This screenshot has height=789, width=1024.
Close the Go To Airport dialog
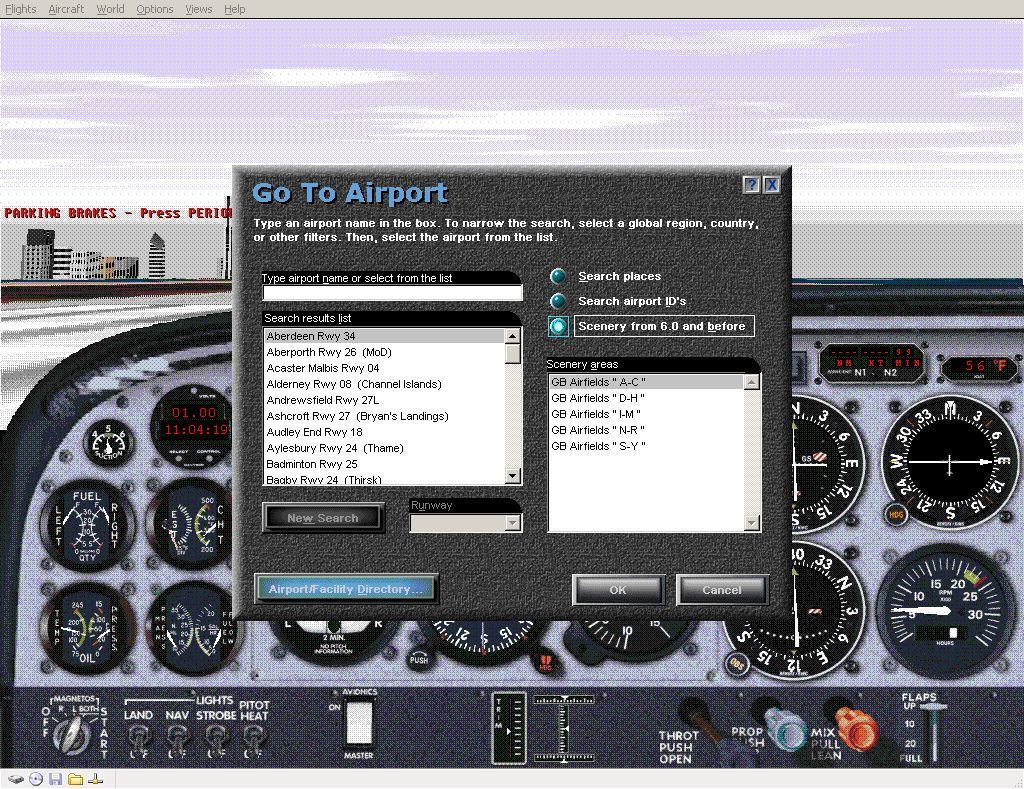771,185
